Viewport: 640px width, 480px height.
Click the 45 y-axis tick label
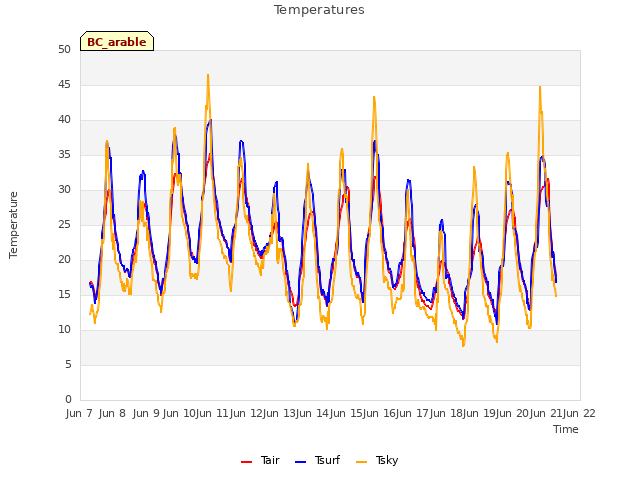click(x=64, y=84)
